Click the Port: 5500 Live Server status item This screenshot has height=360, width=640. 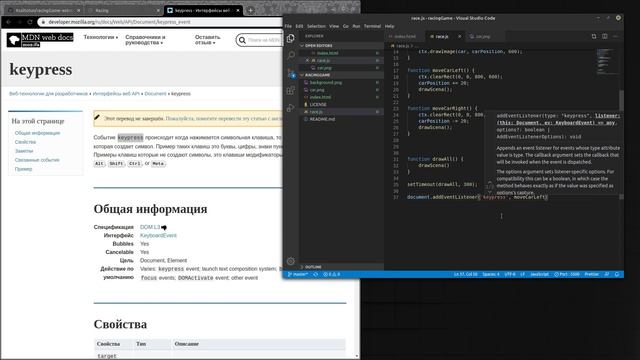567,274
